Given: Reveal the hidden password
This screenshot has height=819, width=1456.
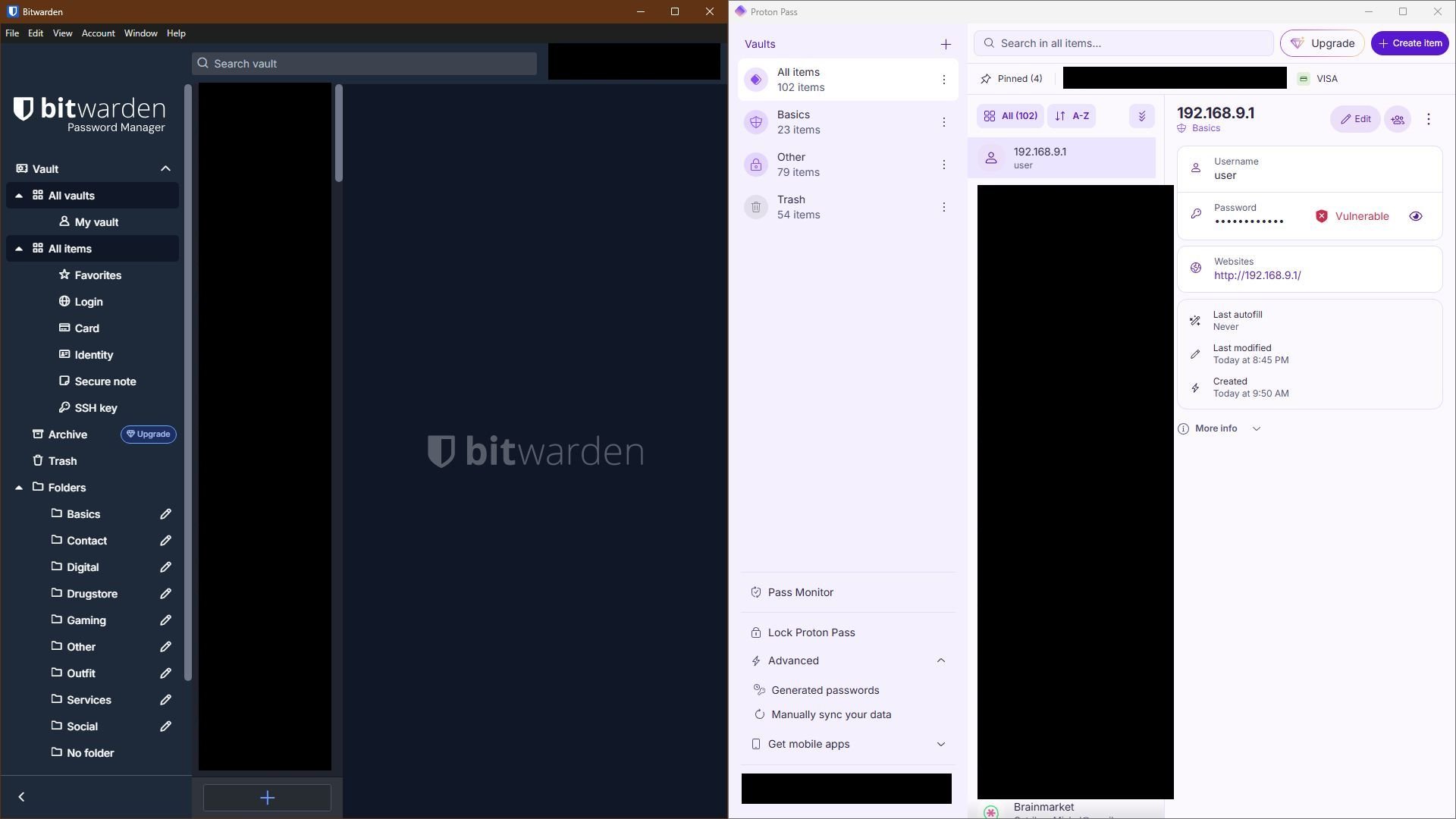Looking at the screenshot, I should pyautogui.click(x=1416, y=216).
